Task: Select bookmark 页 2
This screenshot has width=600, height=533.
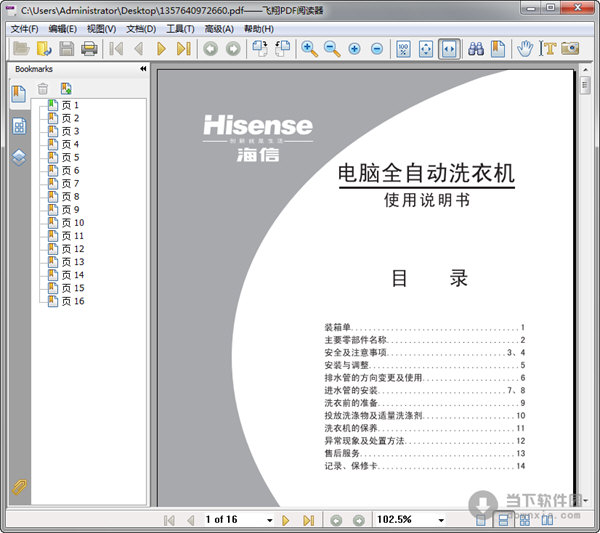Action: pos(70,118)
